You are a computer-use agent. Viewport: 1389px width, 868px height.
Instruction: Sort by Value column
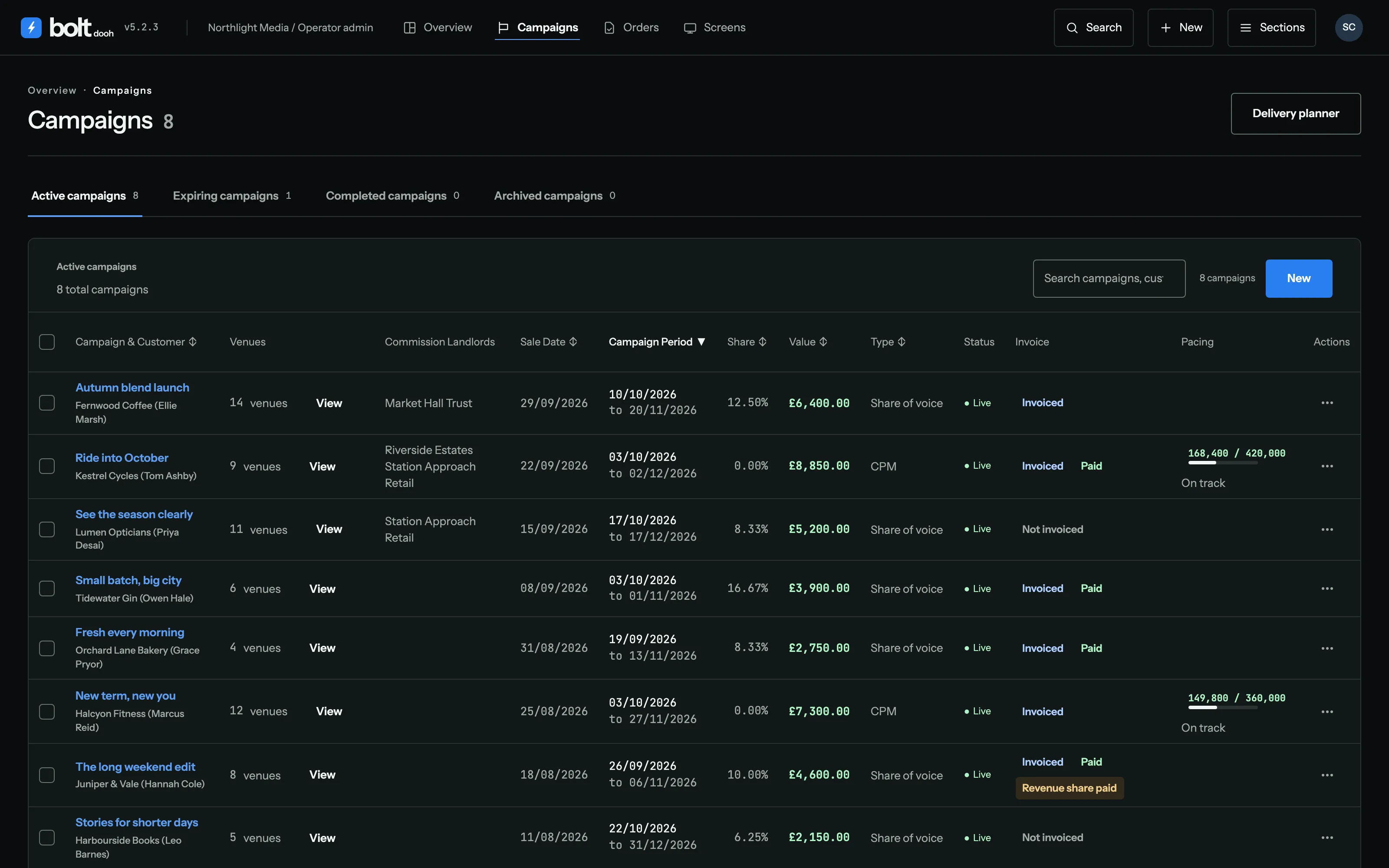pyautogui.click(x=808, y=342)
